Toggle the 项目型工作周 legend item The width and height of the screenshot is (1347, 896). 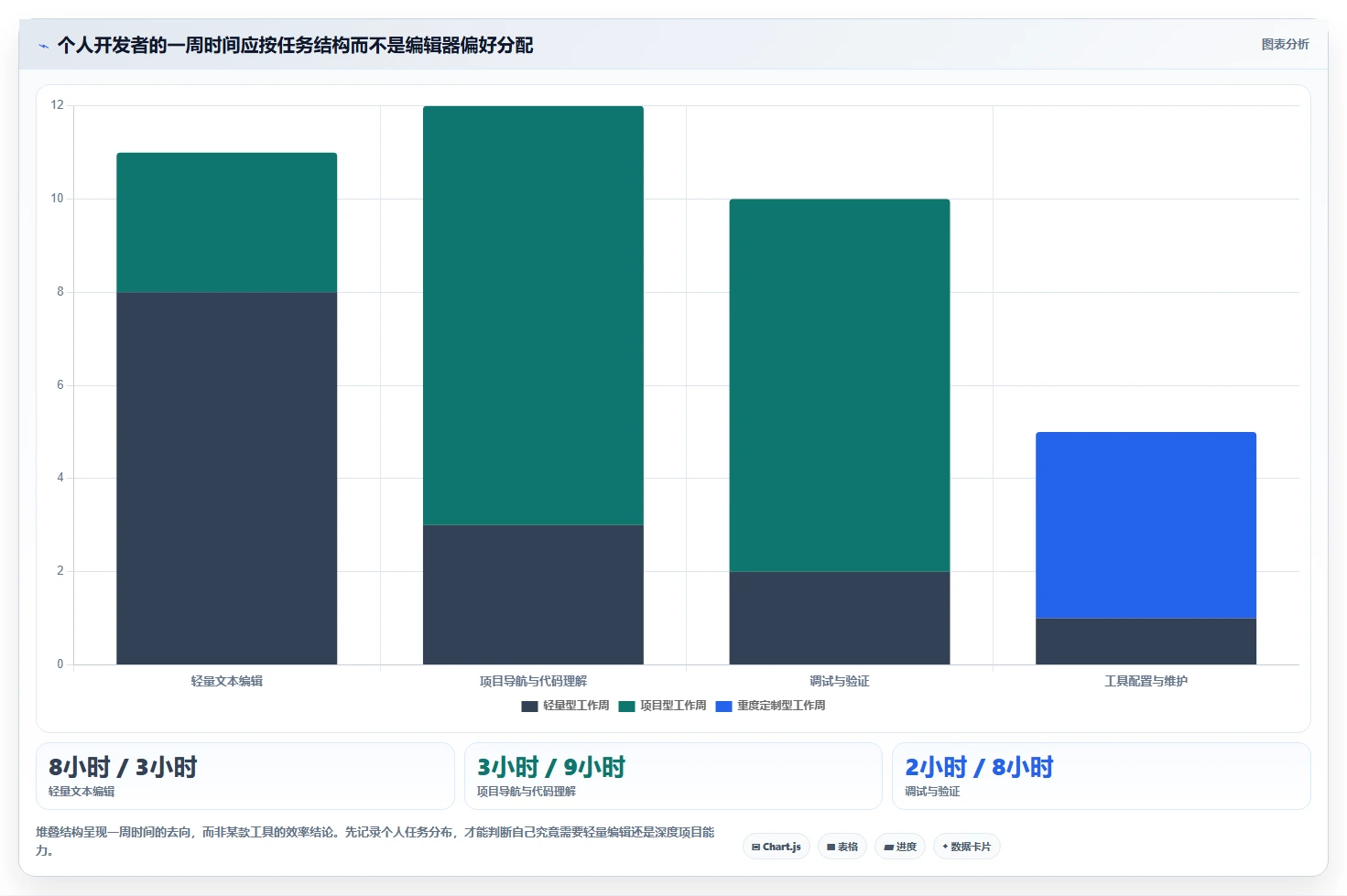[x=662, y=706]
